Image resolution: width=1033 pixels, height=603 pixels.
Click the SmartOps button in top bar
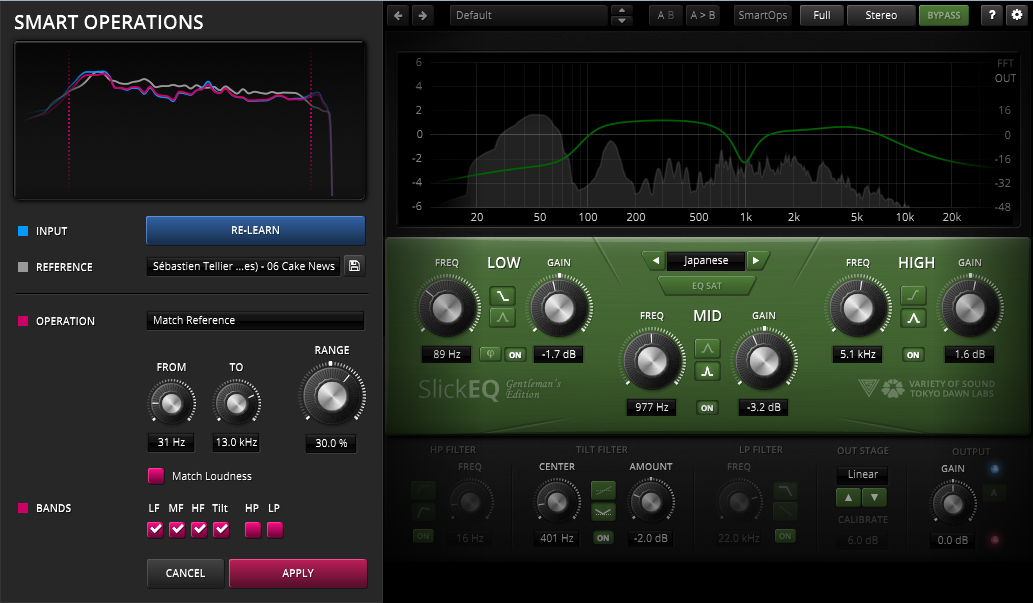pos(762,15)
